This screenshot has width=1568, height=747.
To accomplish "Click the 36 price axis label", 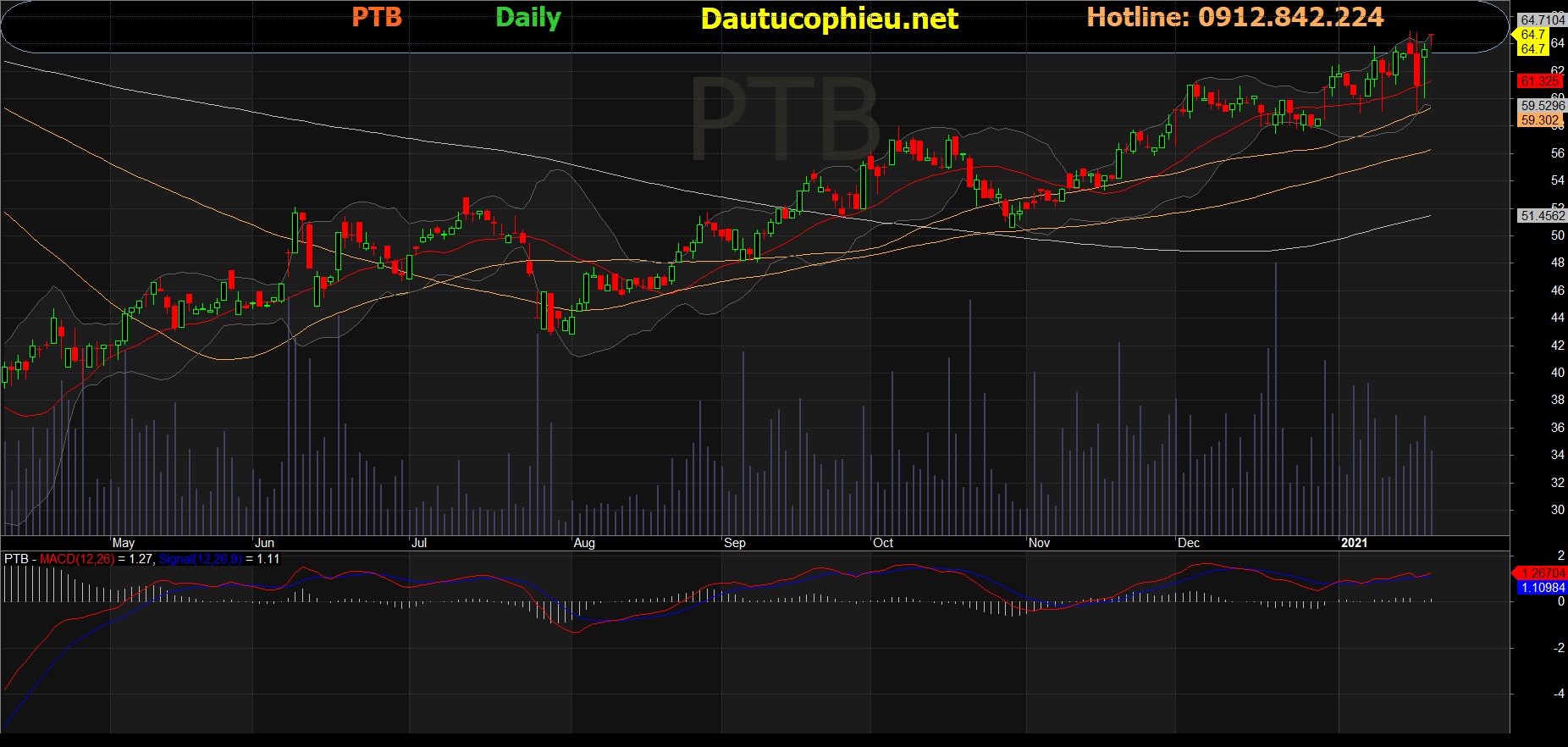I will 1558,428.
